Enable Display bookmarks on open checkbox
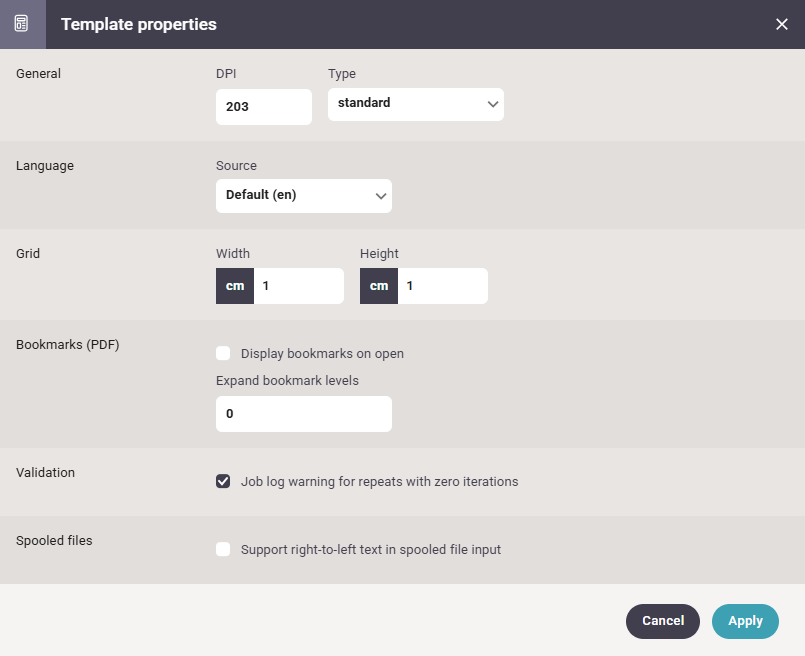The height and width of the screenshot is (656, 805). coord(223,353)
